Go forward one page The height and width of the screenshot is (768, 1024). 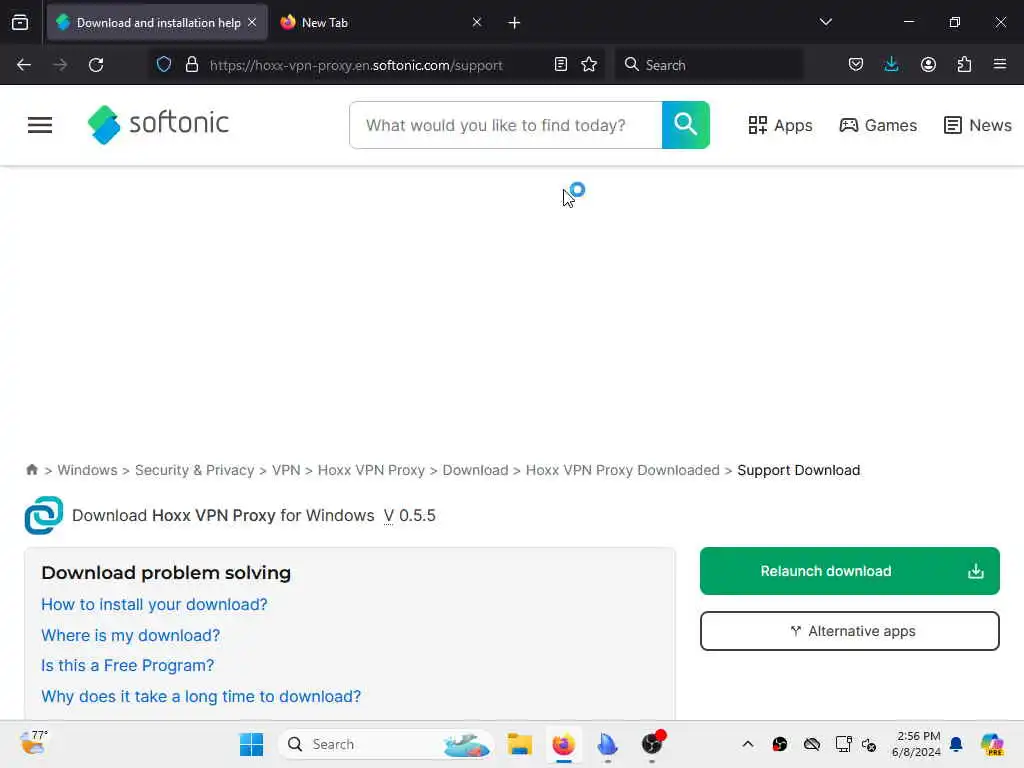point(60,65)
